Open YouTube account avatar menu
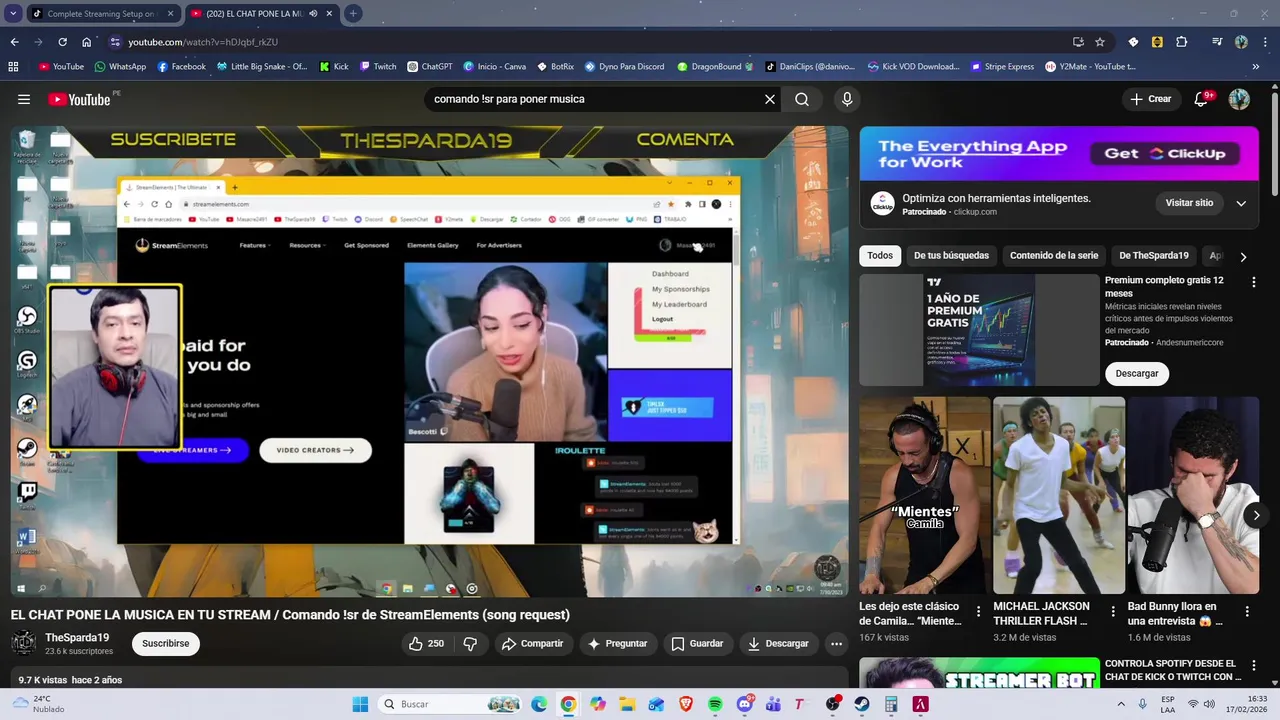The width and height of the screenshot is (1280, 720). [x=1239, y=99]
